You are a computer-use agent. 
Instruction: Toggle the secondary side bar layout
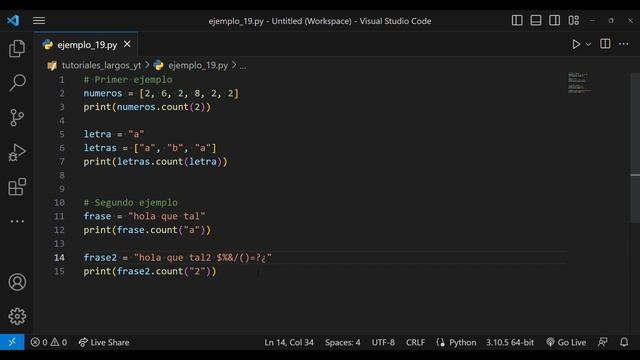click(x=554, y=20)
